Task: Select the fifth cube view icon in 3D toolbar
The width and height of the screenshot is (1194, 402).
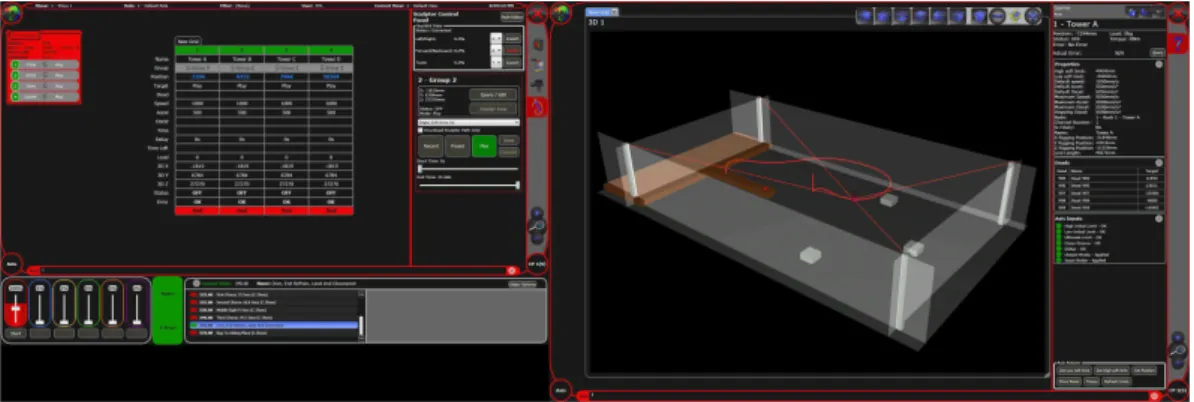Action: [939, 15]
